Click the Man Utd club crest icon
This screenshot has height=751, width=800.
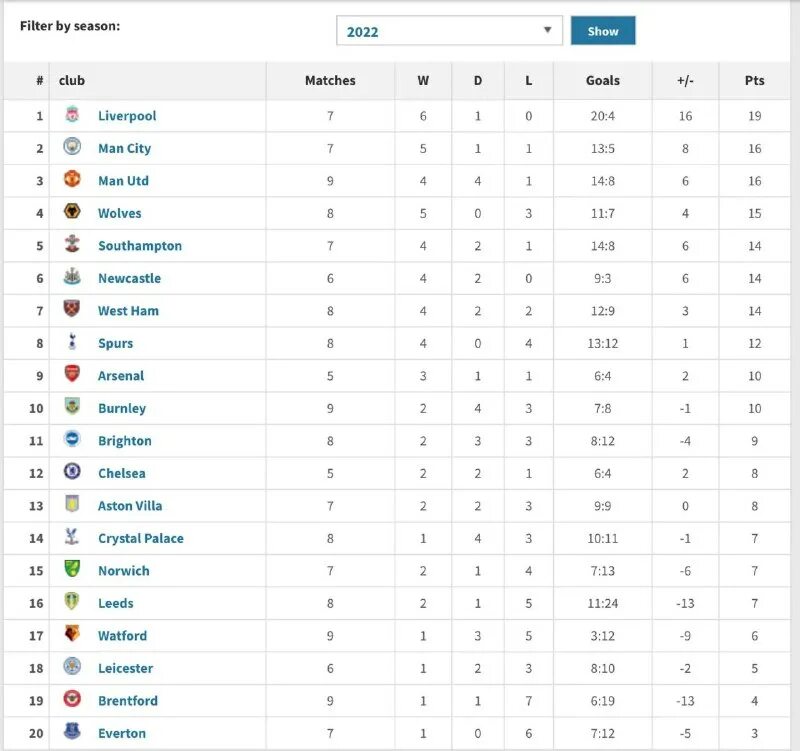(72, 180)
